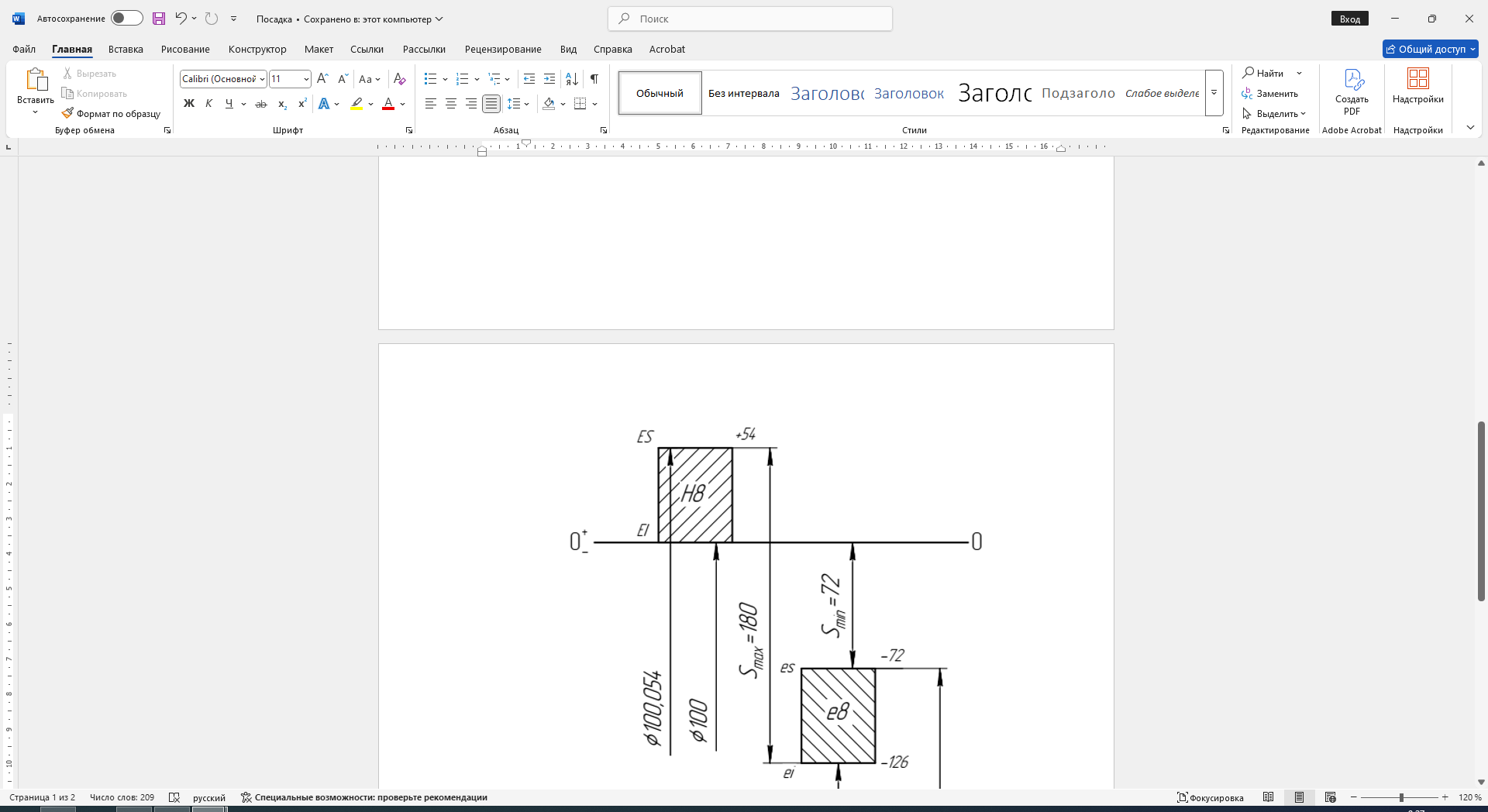Viewport: 1488px width, 812px height.
Task: Click the numbered list icon
Action: (x=463, y=79)
